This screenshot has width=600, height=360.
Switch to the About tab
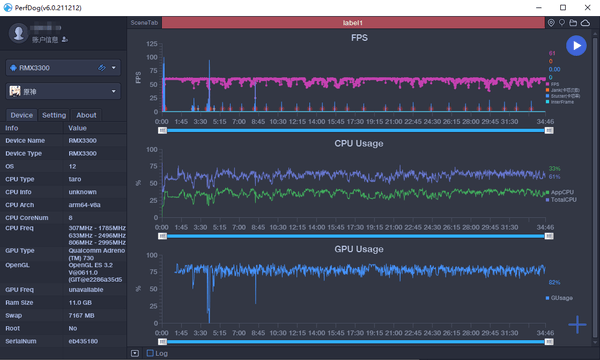86,115
